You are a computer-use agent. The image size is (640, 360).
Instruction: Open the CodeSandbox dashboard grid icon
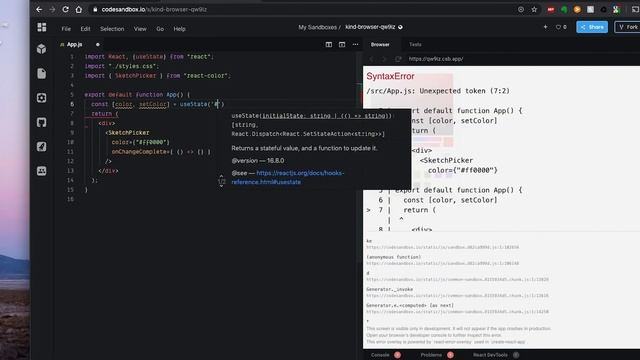tap(42, 27)
